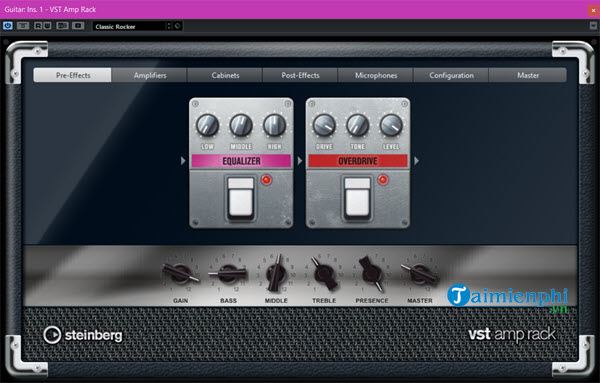Click the Equalizer MIDDLE knob
600x383 pixels.
click(241, 125)
